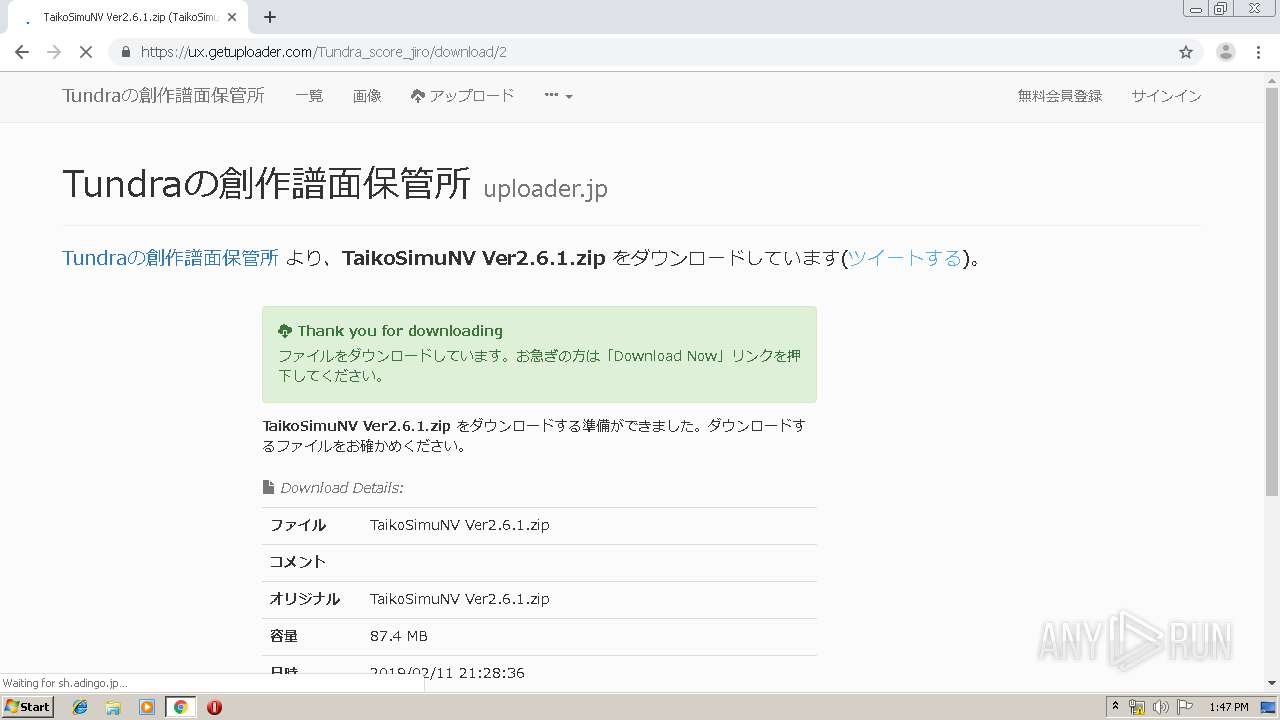Screen dimensions: 1280x720
Task: Click the network tray icon
Action: pos(1137,707)
